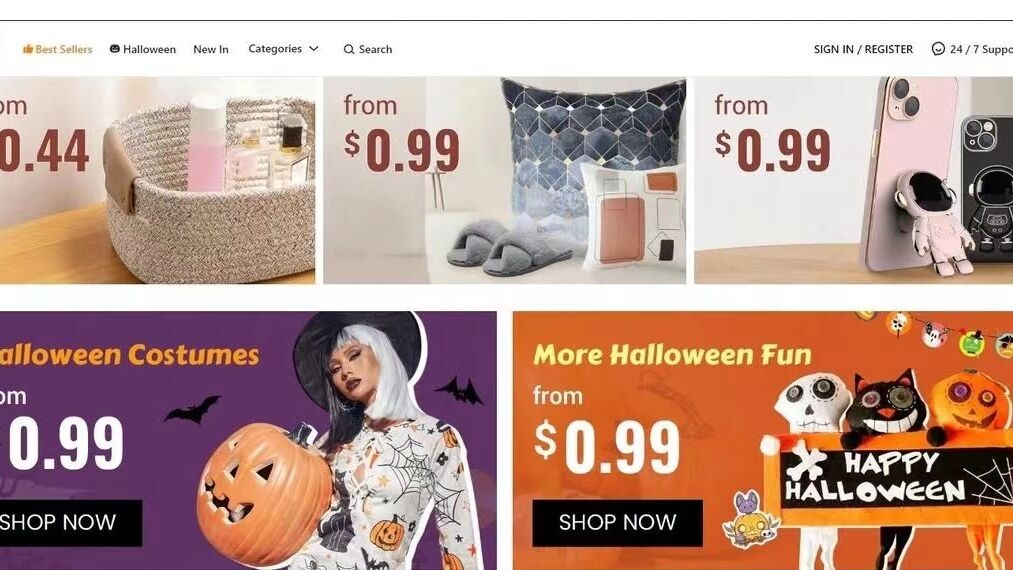
Task: Go to the Halloween nav link
Action: tap(143, 49)
